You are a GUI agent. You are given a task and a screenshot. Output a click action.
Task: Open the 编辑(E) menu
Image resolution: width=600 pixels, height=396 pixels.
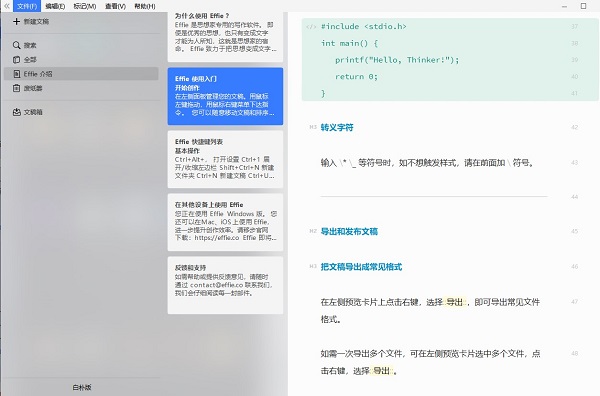pyautogui.click(x=55, y=6)
